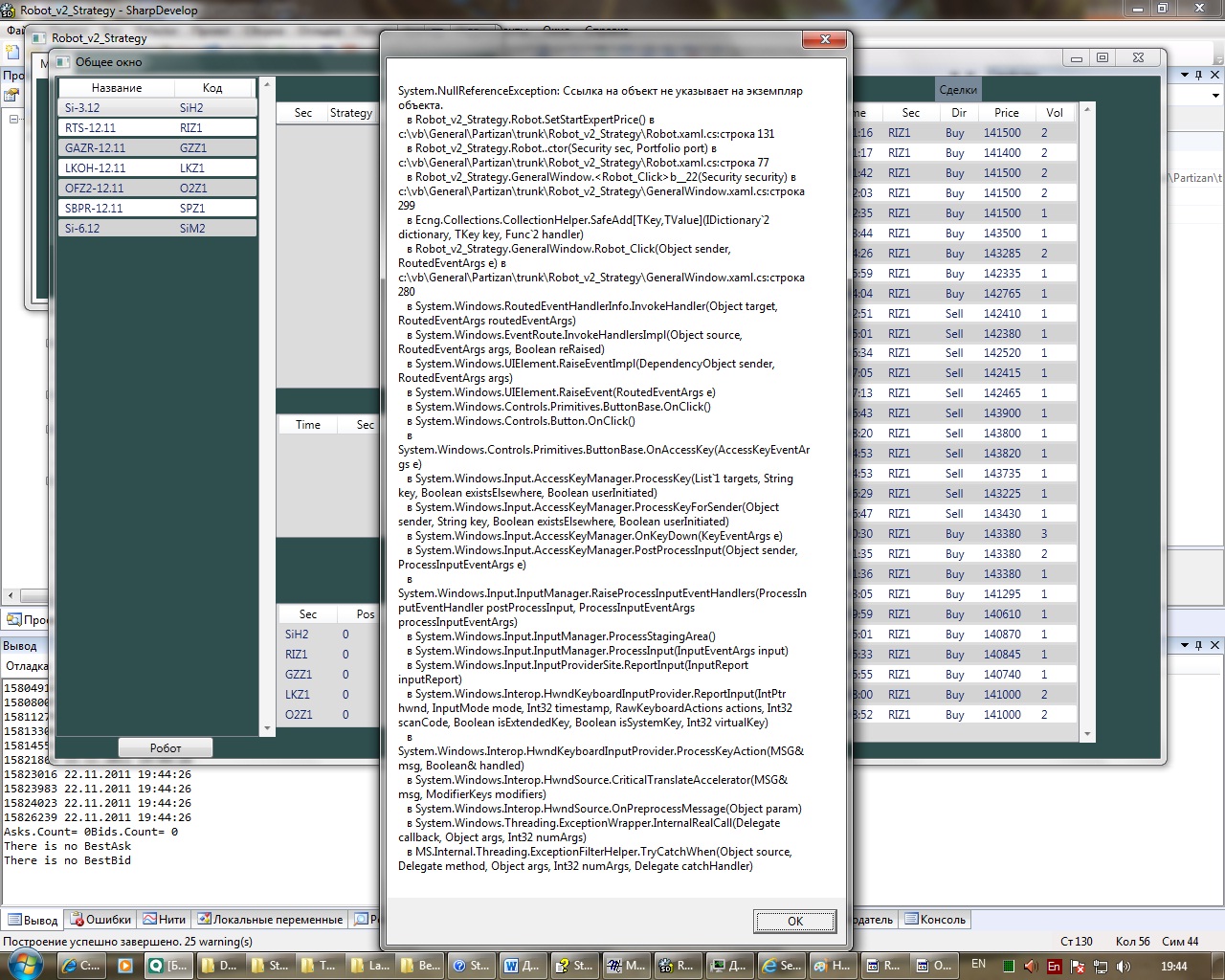
Task: Open the Ошибки tab
Action: (x=100, y=919)
